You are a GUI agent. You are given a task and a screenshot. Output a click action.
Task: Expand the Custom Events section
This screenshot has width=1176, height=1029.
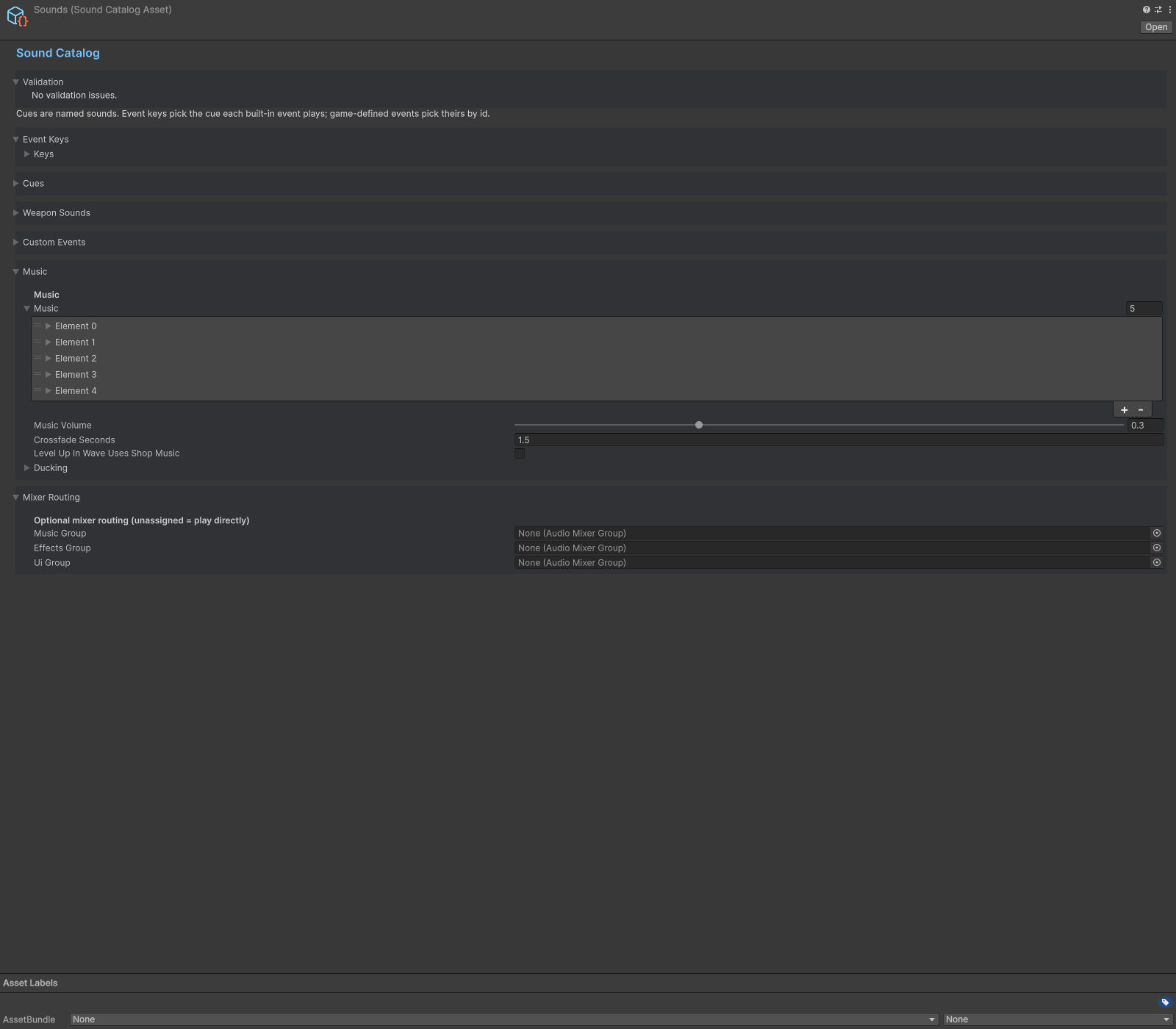15,242
